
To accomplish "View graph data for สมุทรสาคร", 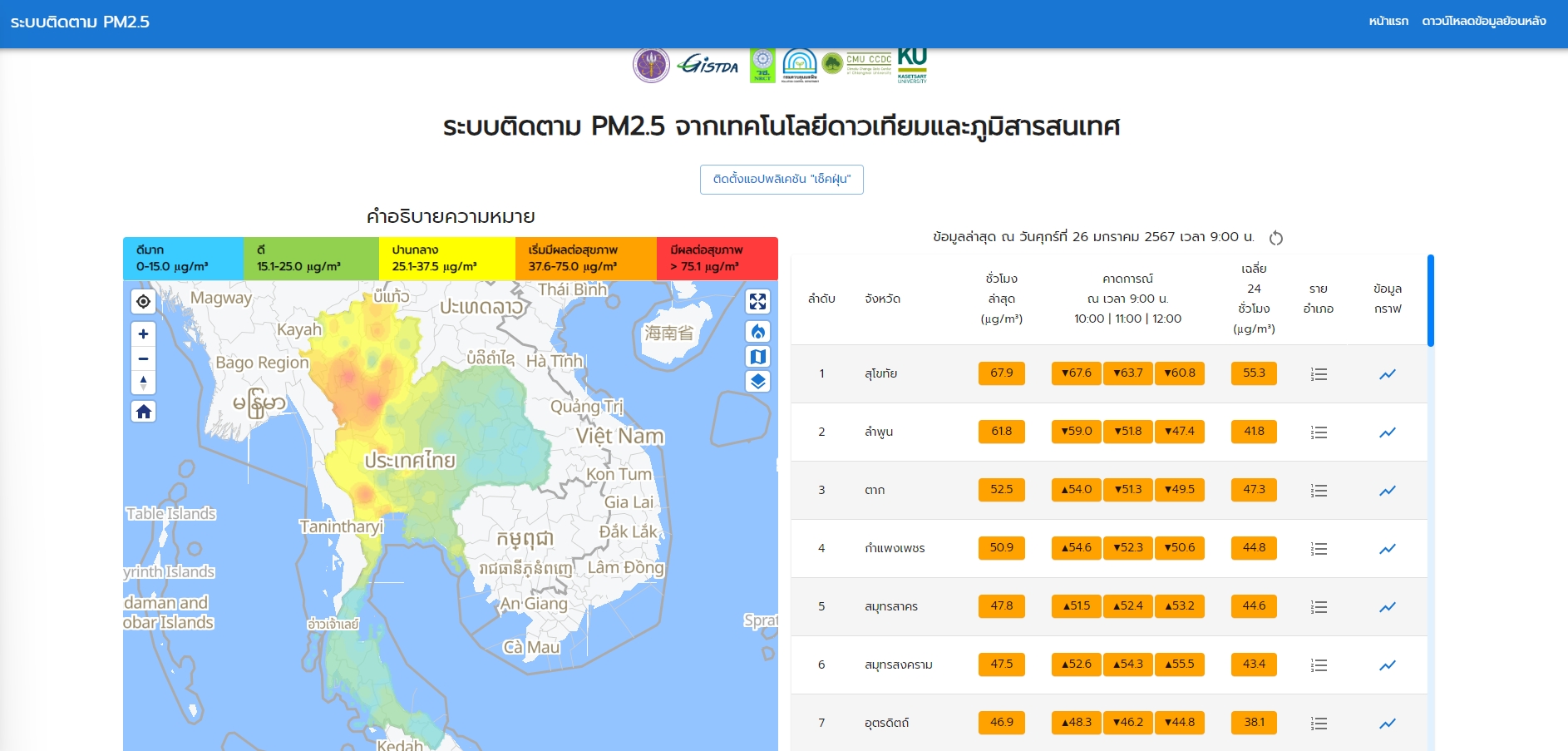I will click(x=1387, y=607).
